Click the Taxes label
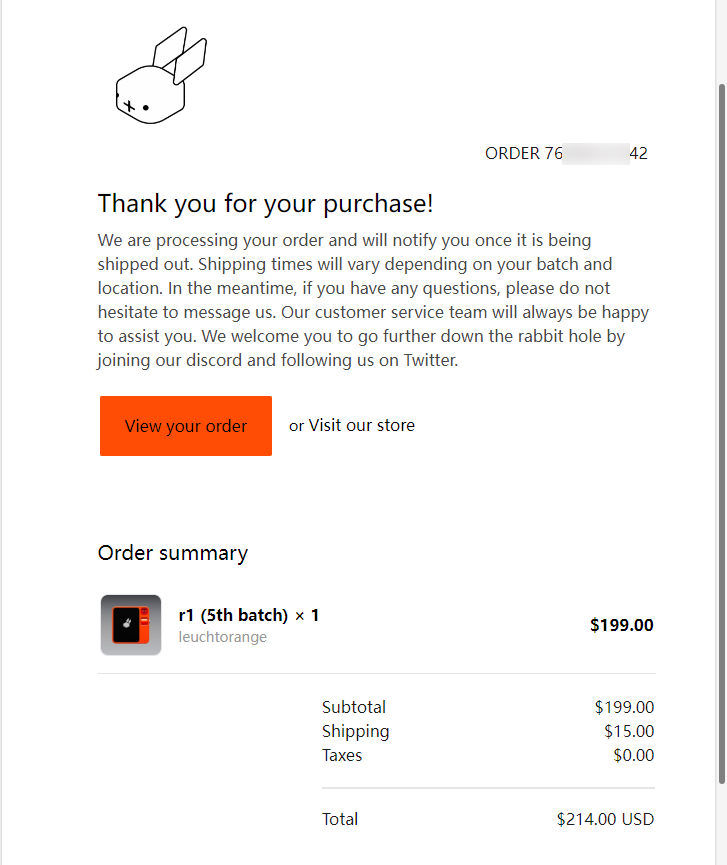 pos(342,755)
